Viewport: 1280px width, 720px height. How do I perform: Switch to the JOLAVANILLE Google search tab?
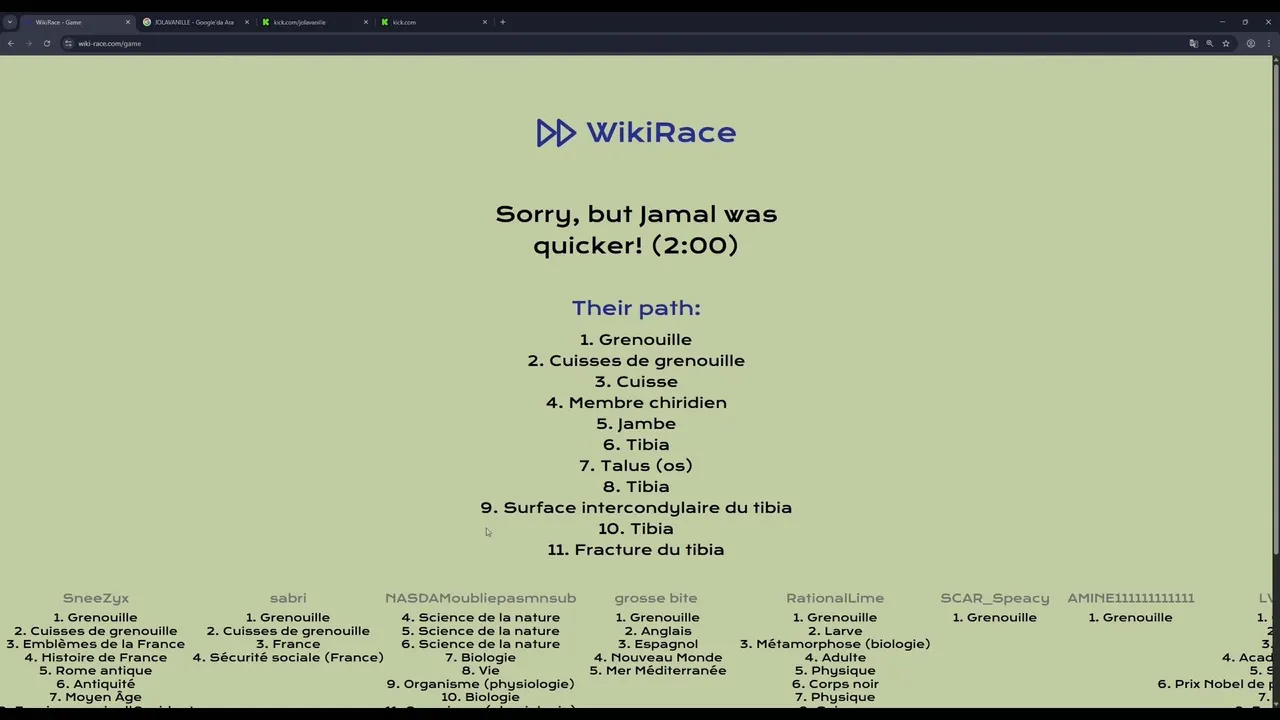195,22
